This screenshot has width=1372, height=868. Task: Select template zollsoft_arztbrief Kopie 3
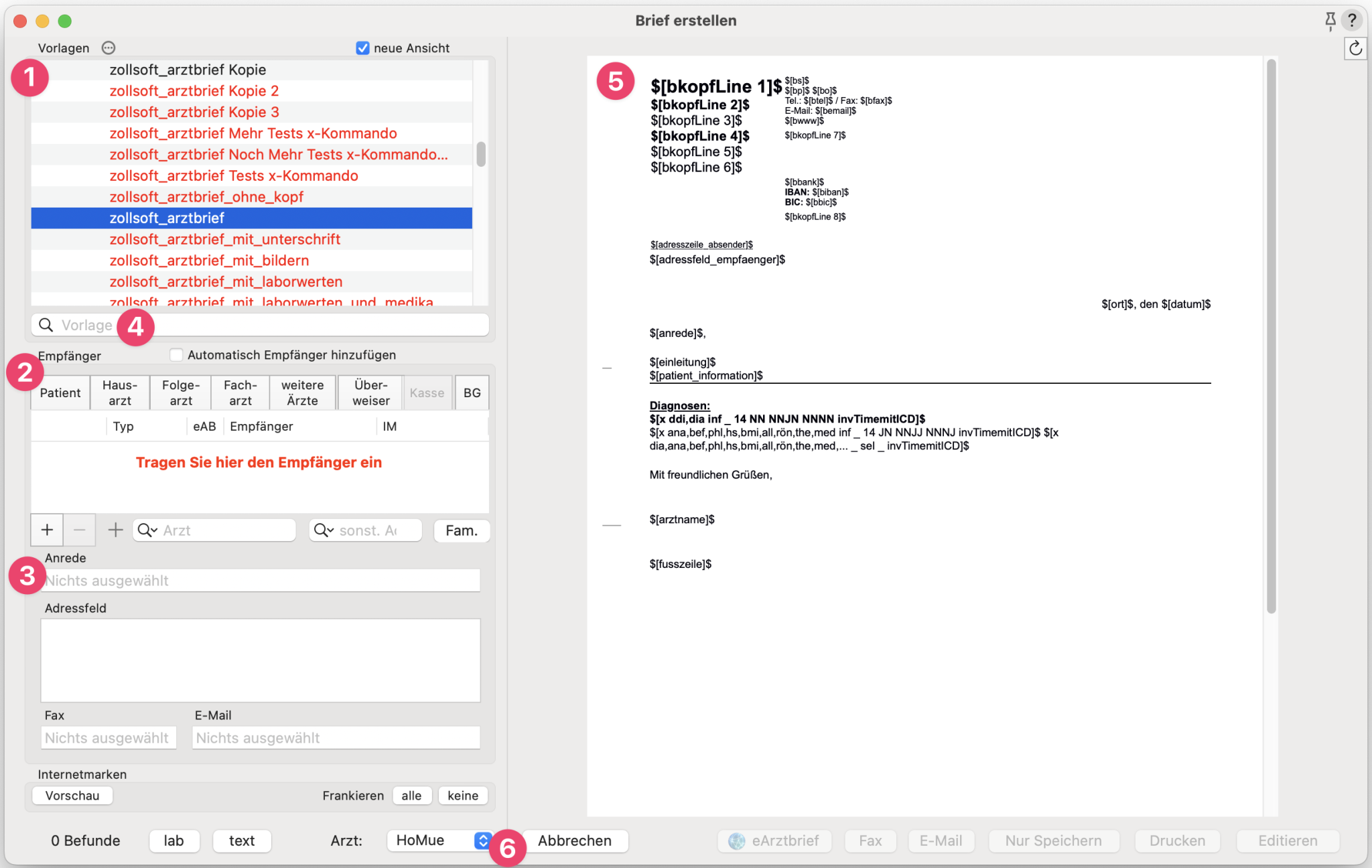(x=252, y=112)
